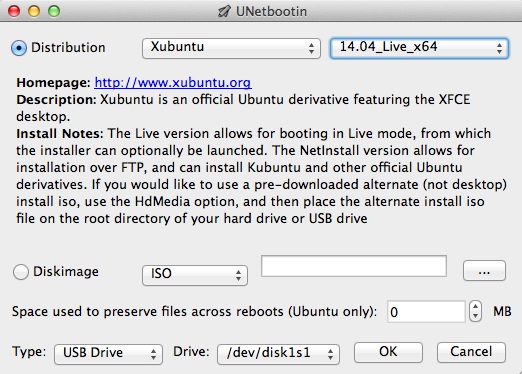The image size is (522, 374).
Task: Click the persistent space MB input field
Action: (x=426, y=312)
